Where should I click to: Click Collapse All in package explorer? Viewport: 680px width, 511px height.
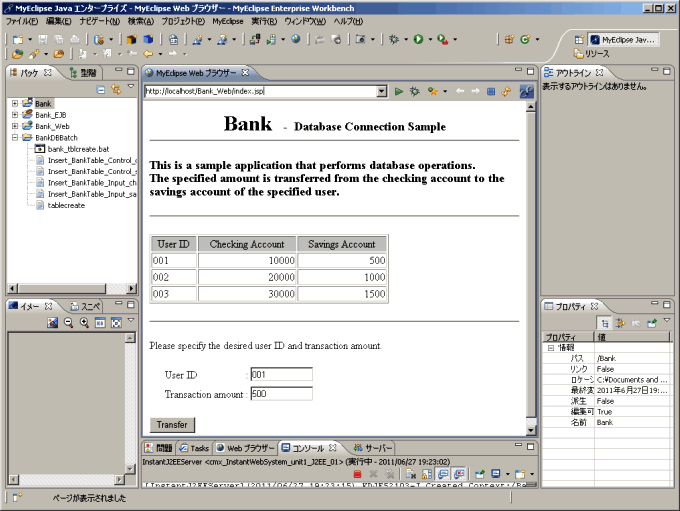click(101, 90)
